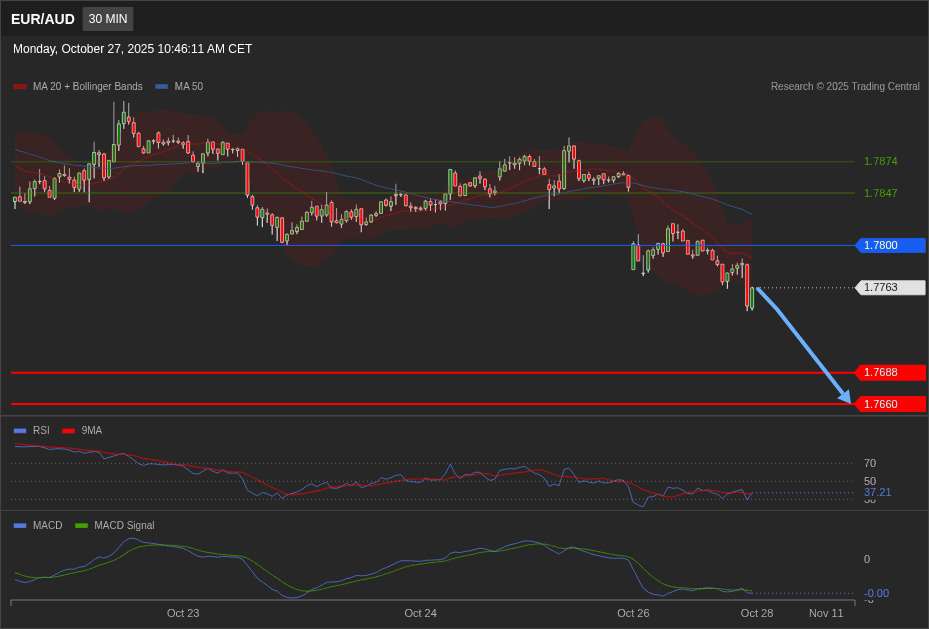The width and height of the screenshot is (929, 629).
Task: Click the 9MA red legend marker
Action: 68,431
